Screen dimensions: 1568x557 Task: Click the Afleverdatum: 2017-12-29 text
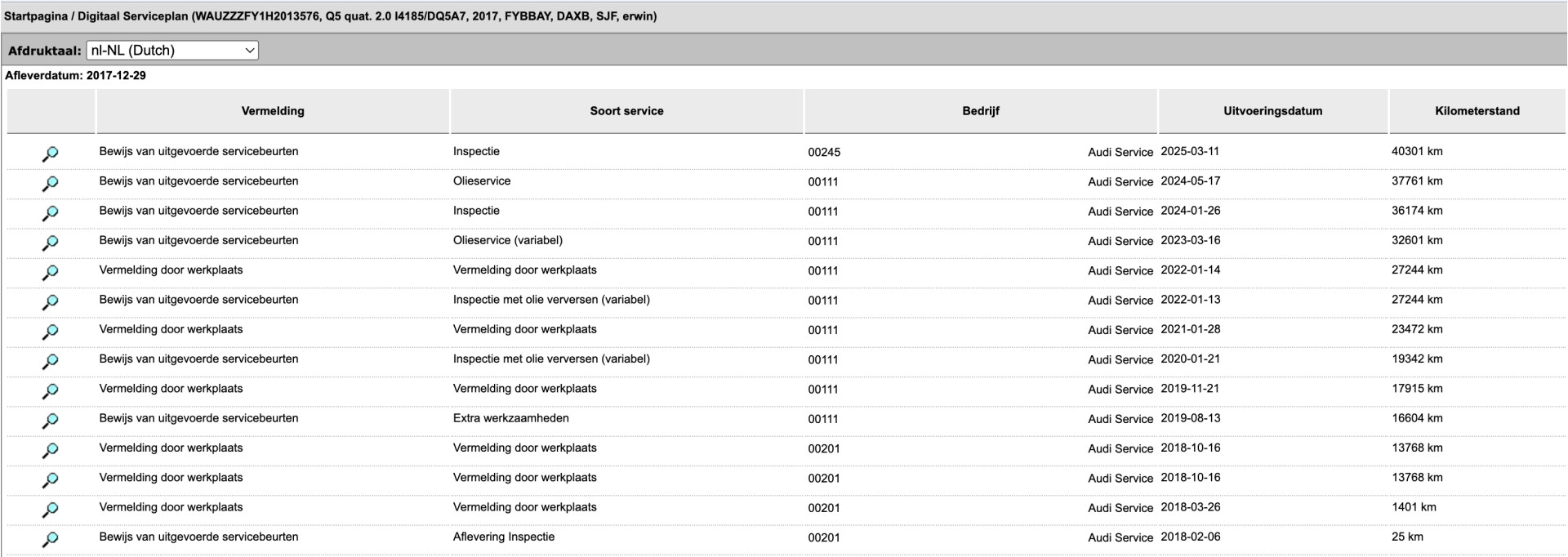75,76
